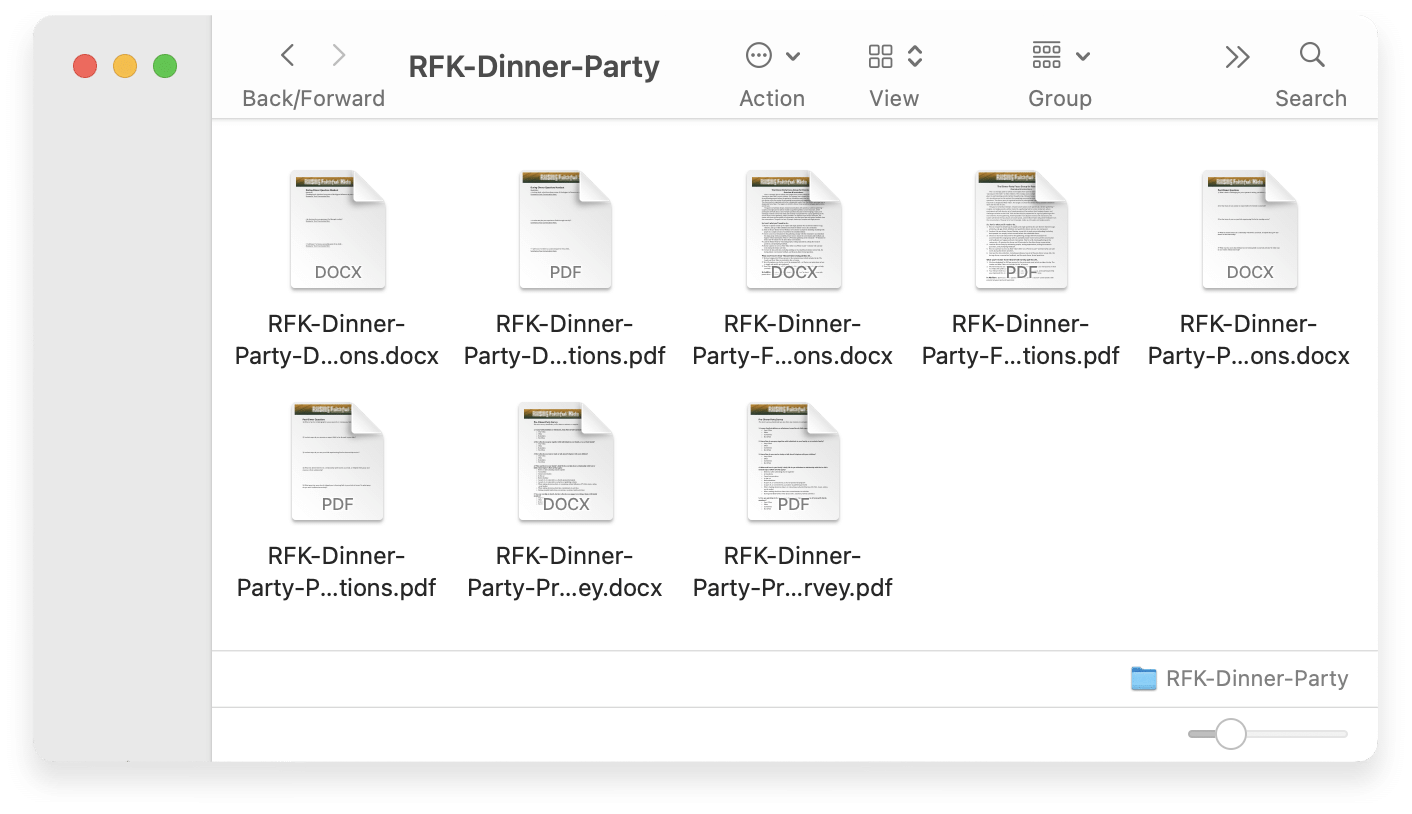Viewport: 1412px width, 814px height.
Task: Select the RFK-Dinner-Party-D...tions.pdf file icon
Action: pyautogui.click(x=566, y=230)
